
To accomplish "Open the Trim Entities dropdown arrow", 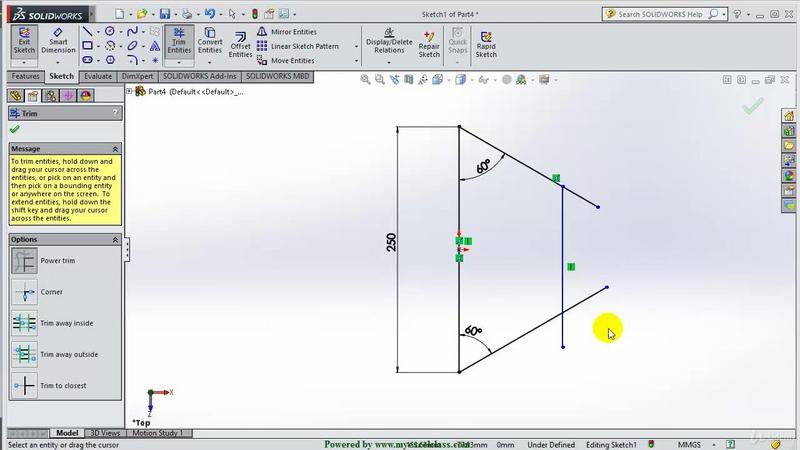I will (179, 63).
